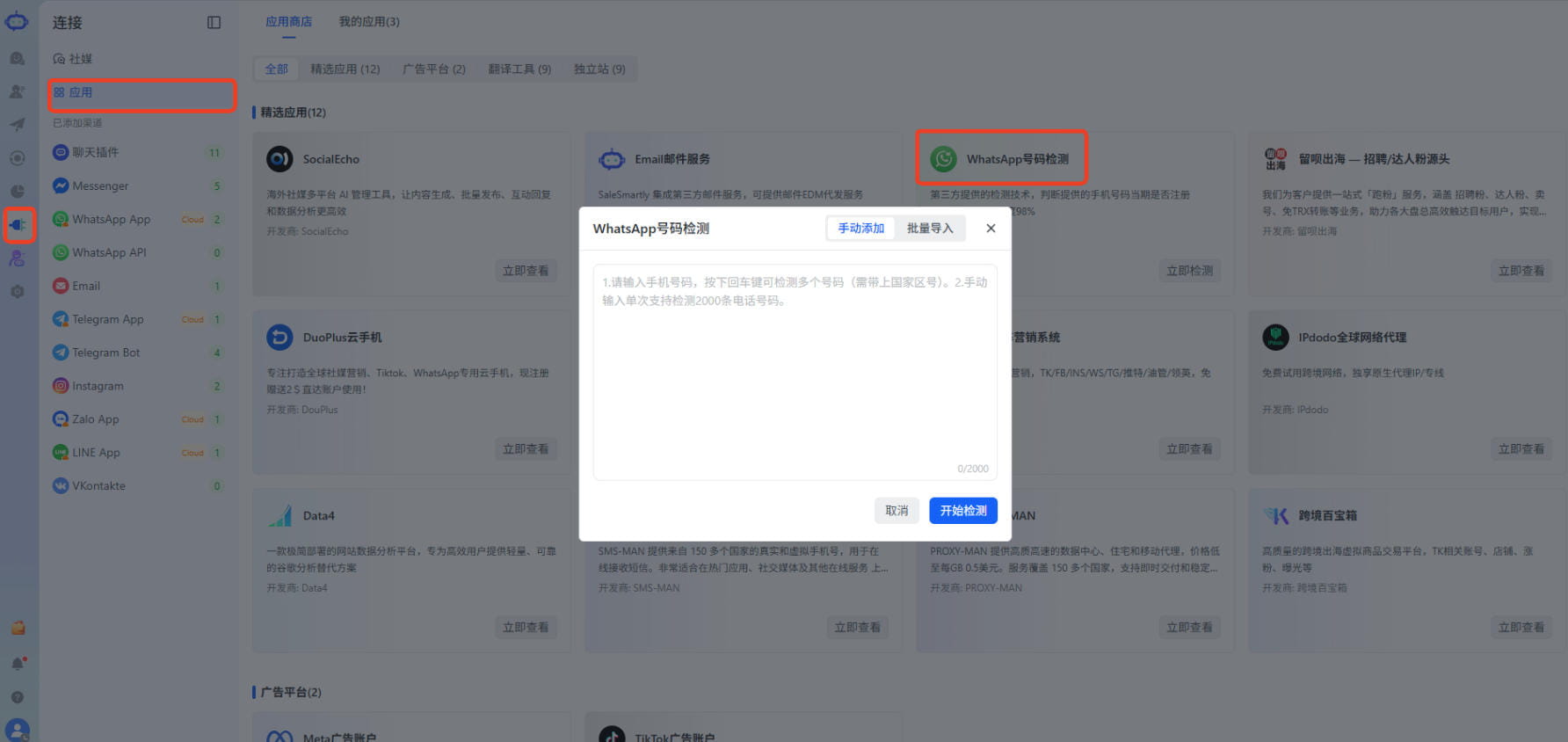Click 立即查看 on 留呗出海 card
Viewport: 1568px width, 742px height.
pyautogui.click(x=1521, y=271)
